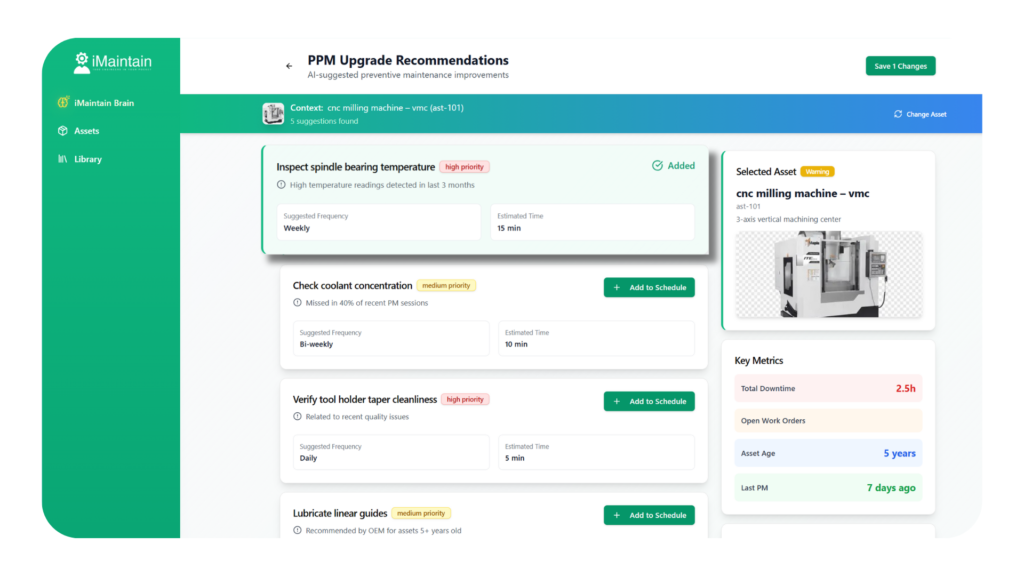Add Lubricate linear guides to schedule
The width and height of the screenshot is (1024, 576).
pos(648,515)
